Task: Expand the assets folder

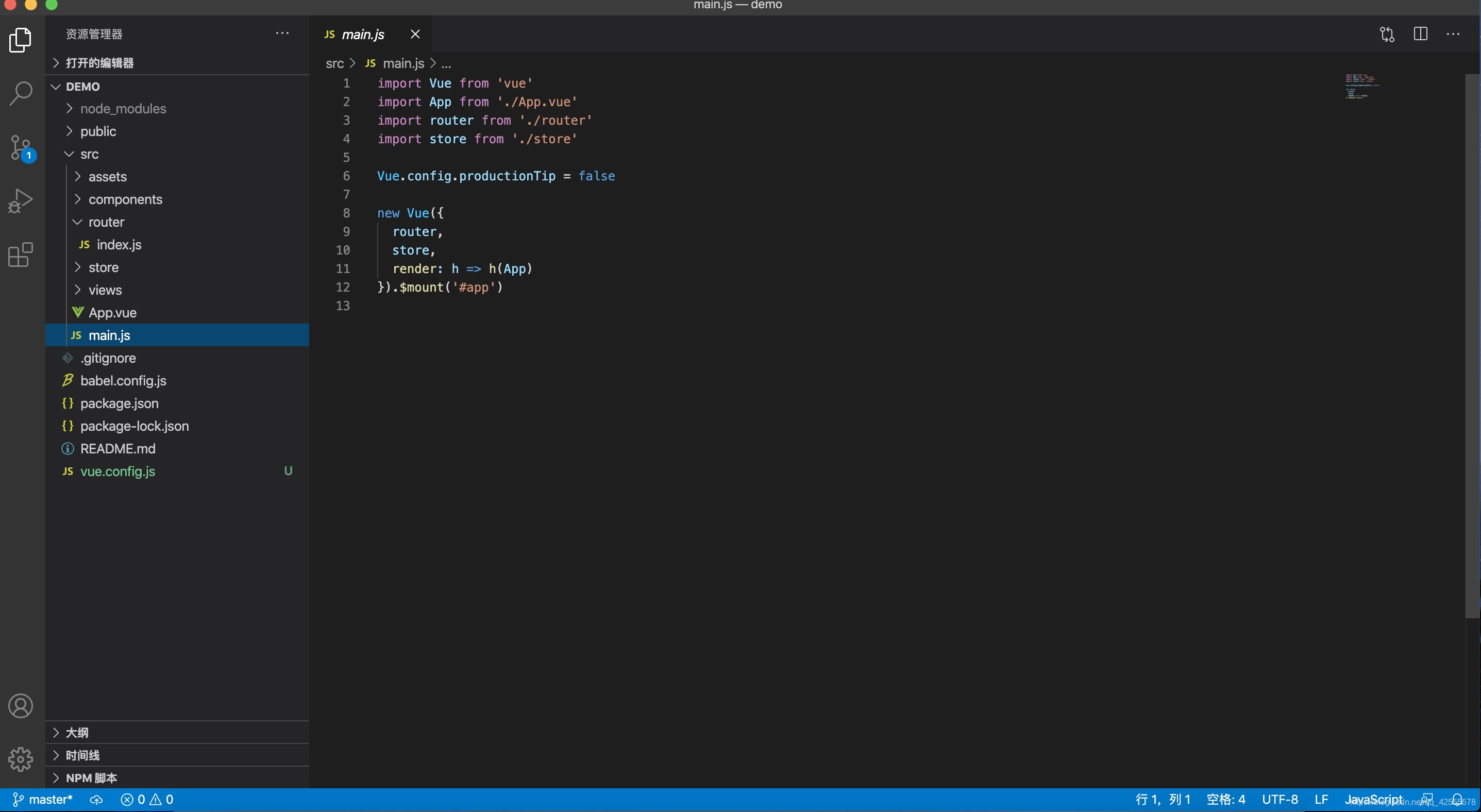Action: coord(177,176)
